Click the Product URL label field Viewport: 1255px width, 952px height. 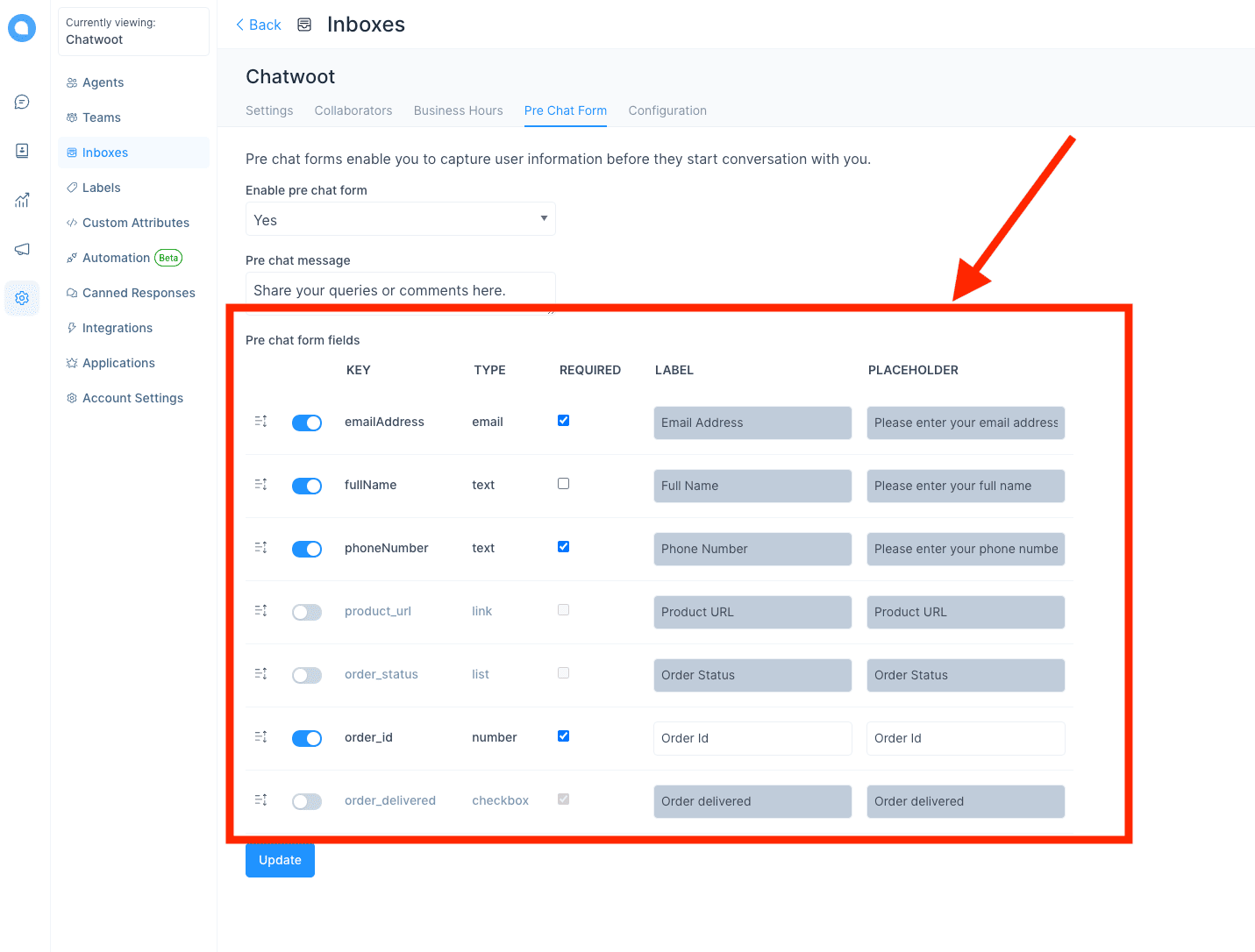[x=752, y=612]
